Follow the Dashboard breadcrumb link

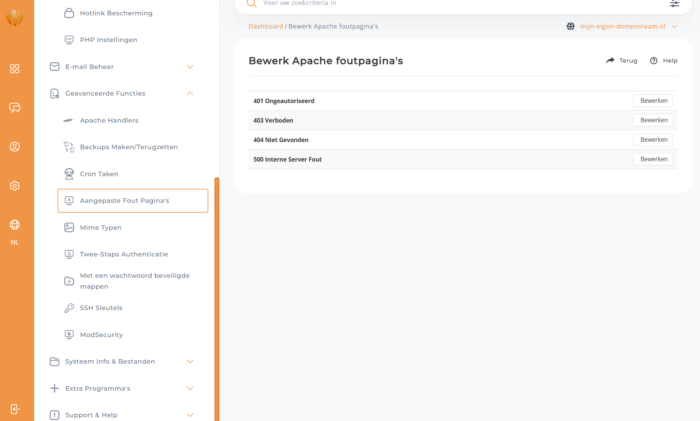pos(266,26)
